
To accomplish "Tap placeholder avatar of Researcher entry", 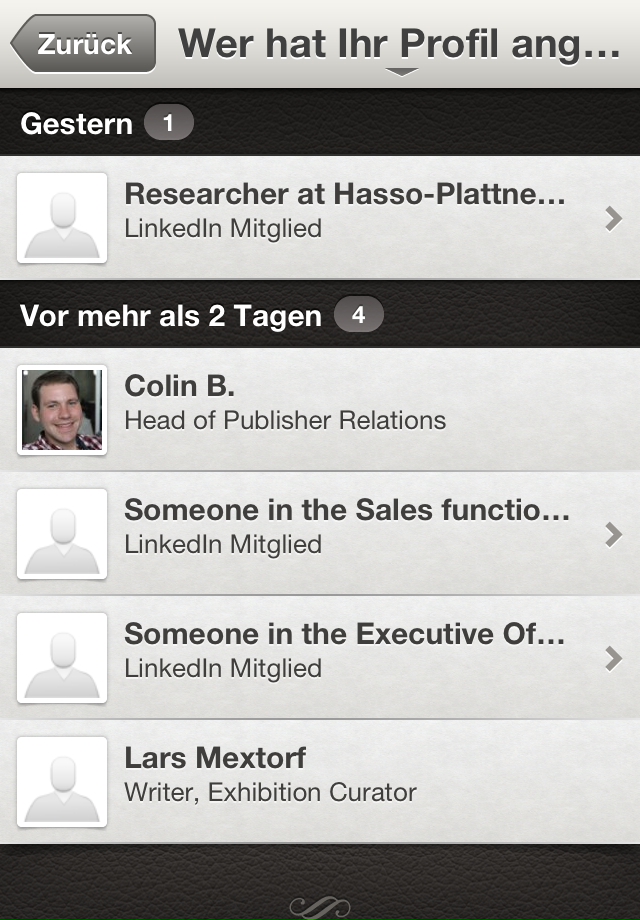I will click(x=62, y=218).
